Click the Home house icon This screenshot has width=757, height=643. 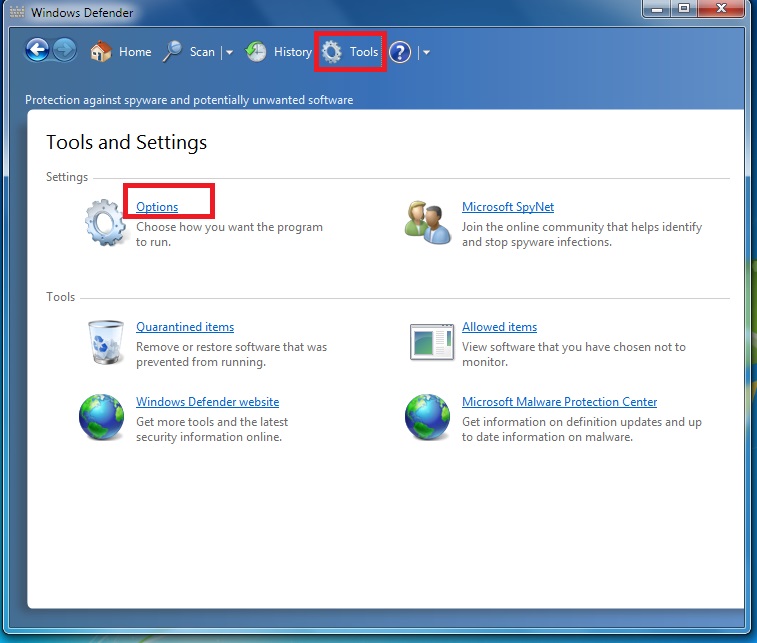tap(101, 51)
